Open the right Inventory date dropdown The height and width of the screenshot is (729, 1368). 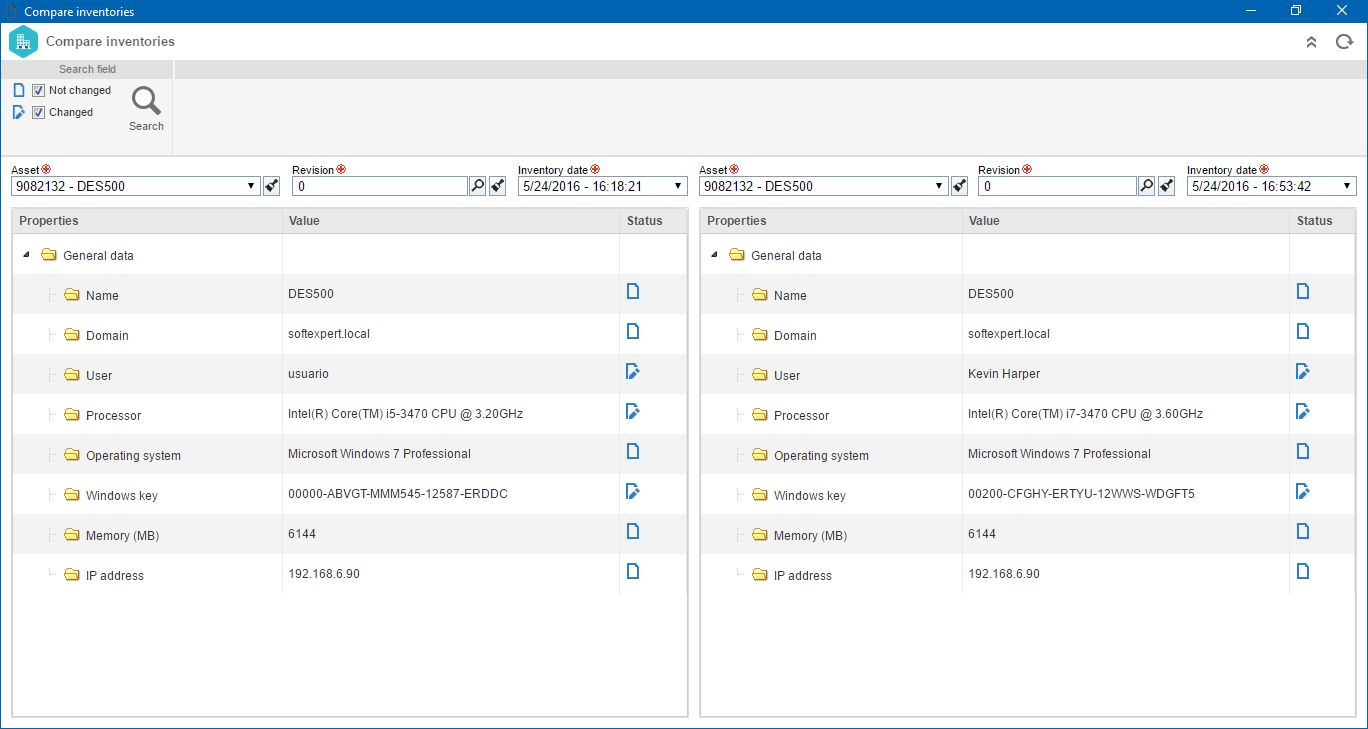[x=1348, y=186]
